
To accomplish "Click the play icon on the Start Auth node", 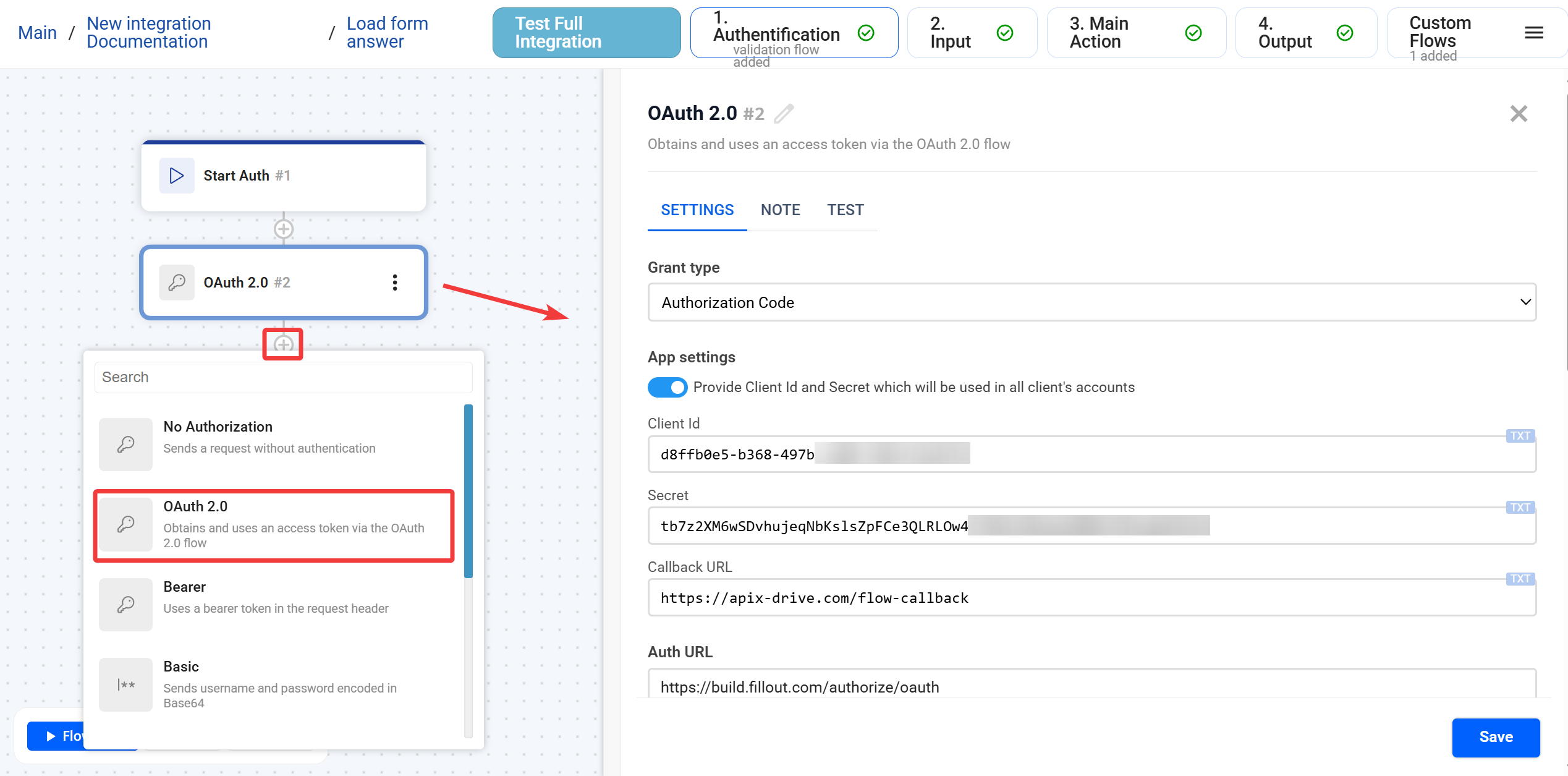I will coord(176,176).
